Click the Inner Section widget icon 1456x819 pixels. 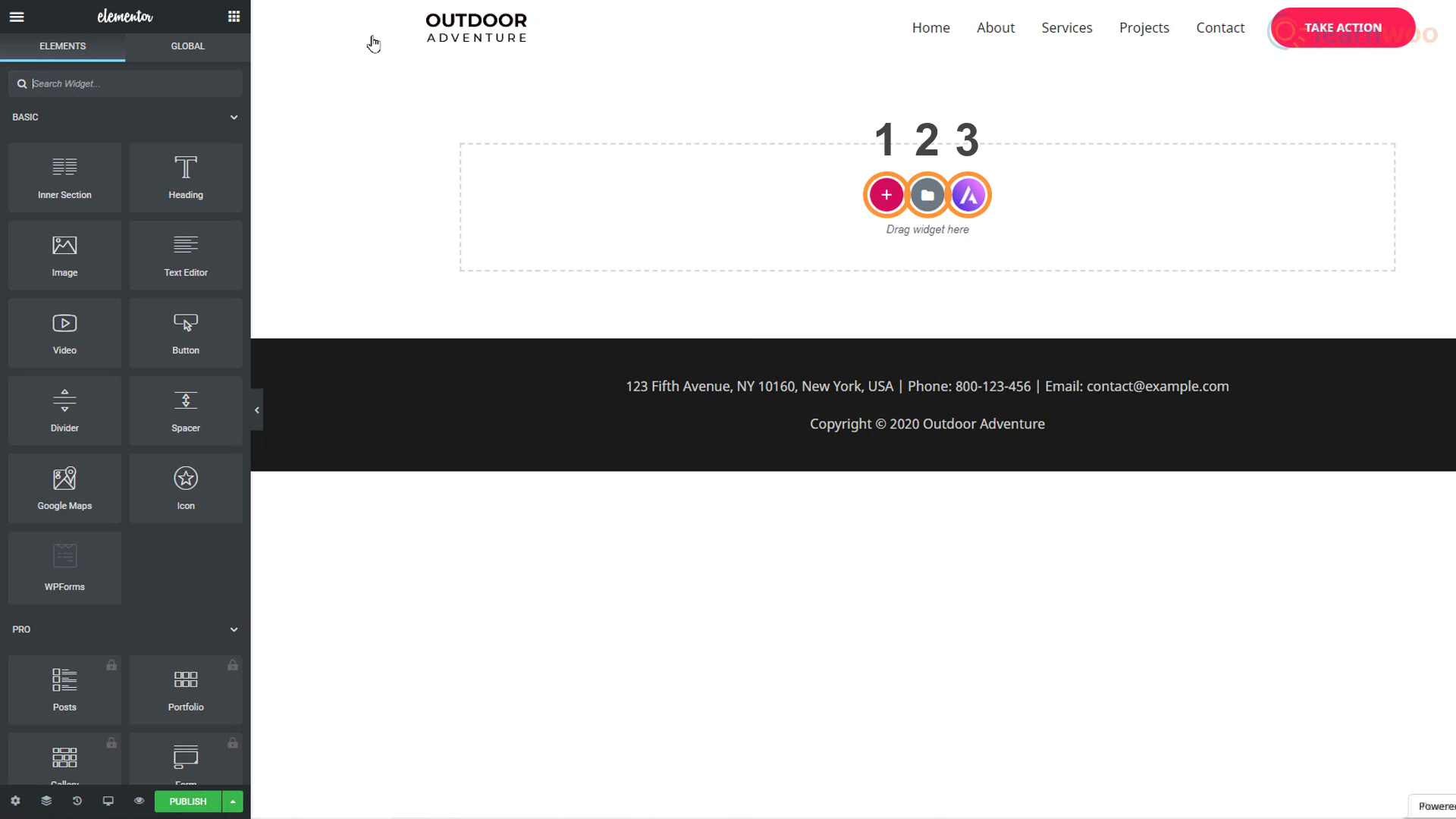64,176
